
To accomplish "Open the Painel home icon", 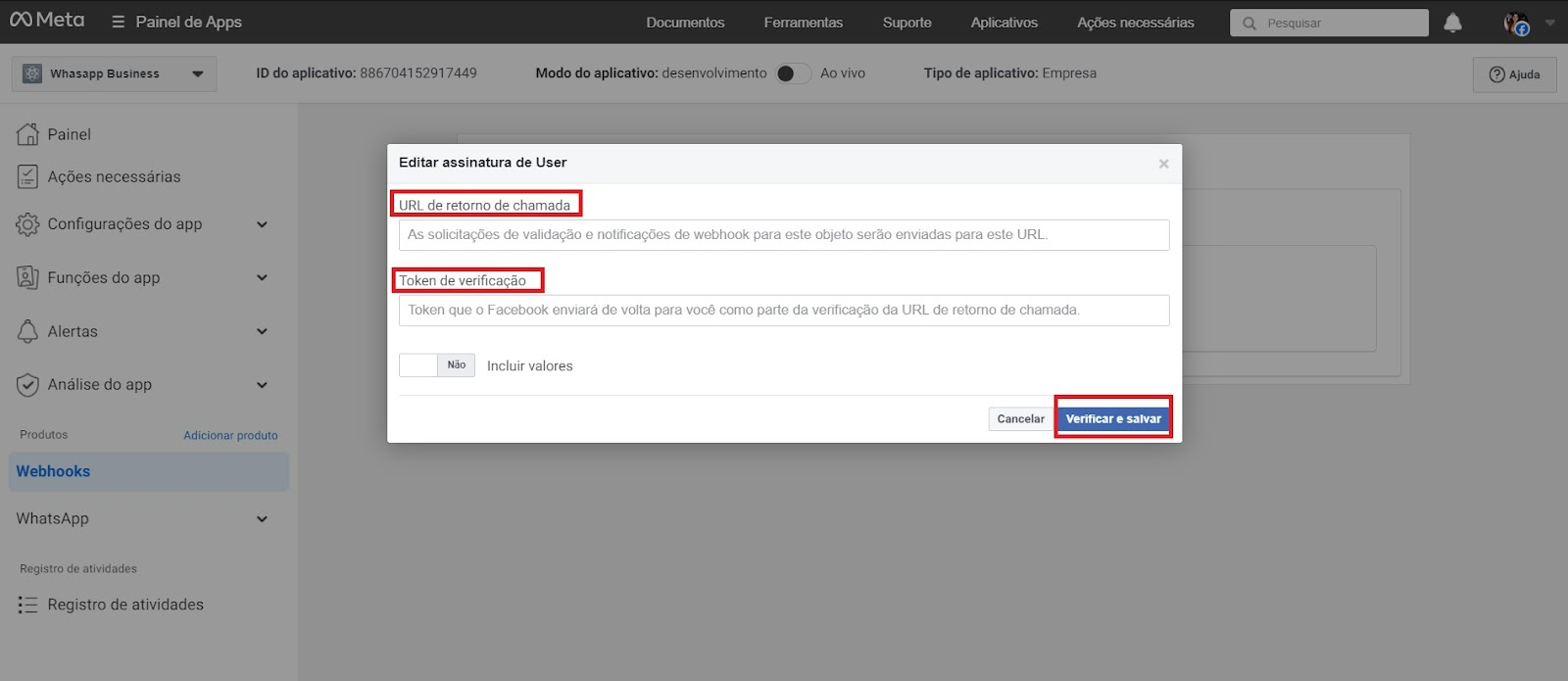I will click(27, 134).
